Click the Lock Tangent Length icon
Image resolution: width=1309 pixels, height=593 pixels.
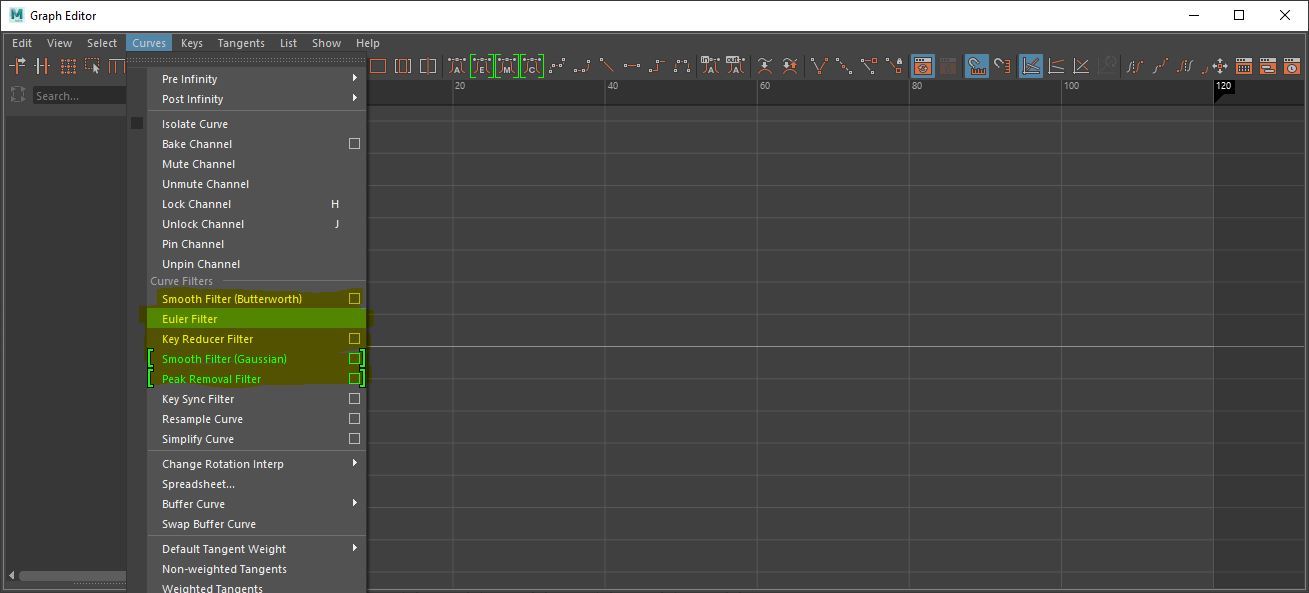click(x=895, y=66)
